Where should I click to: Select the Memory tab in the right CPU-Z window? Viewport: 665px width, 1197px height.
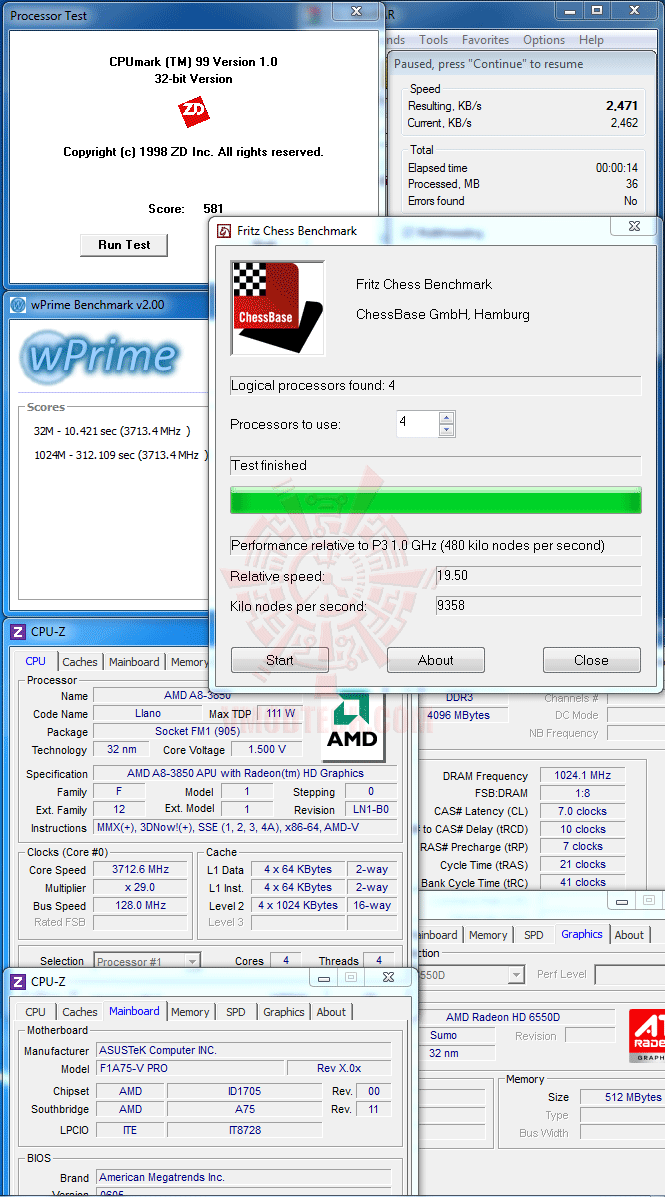point(488,934)
